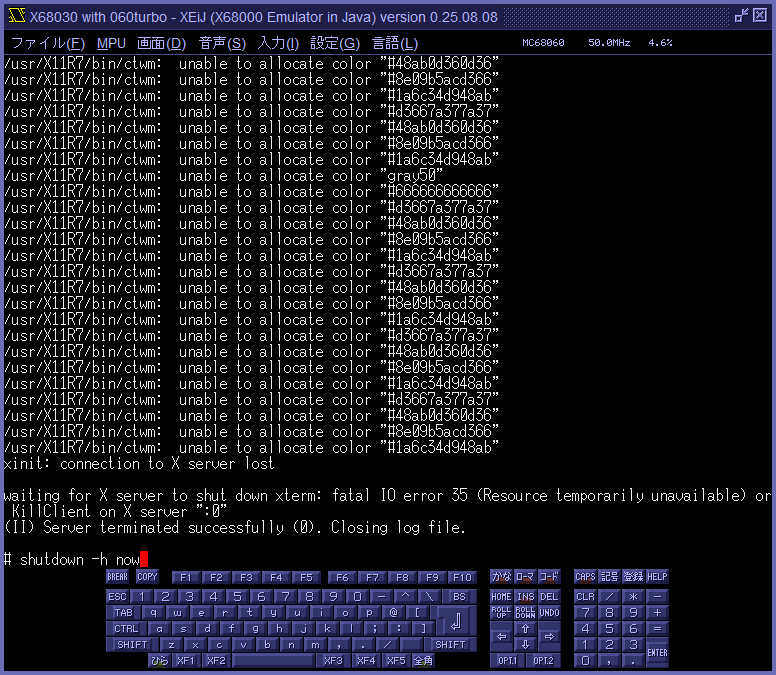Open the 入力(I) input menu
Screen dimensions: 776x675
pos(278,44)
